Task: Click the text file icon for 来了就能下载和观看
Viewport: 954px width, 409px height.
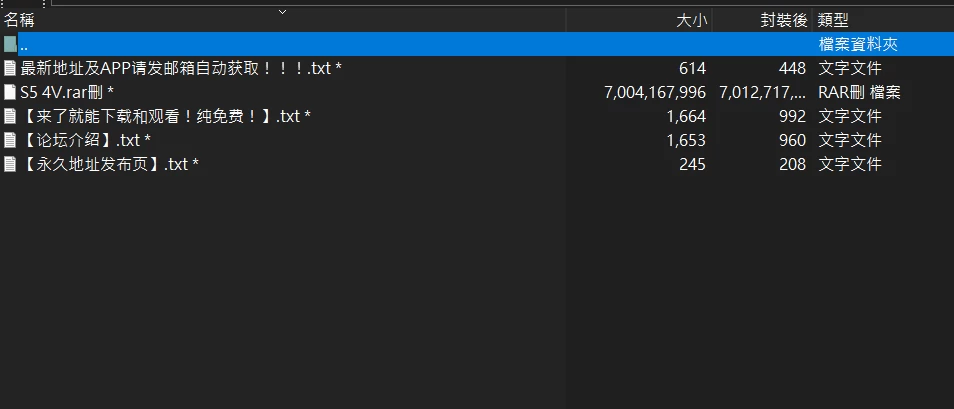Action: click(10, 116)
